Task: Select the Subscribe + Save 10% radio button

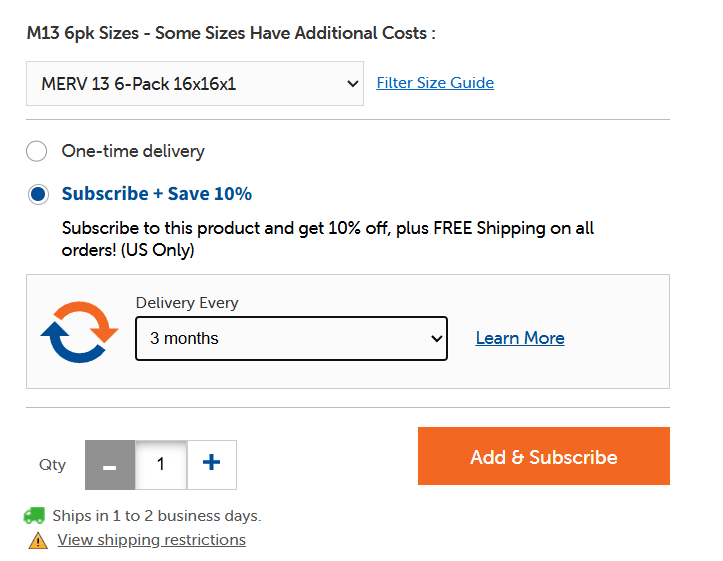Action: coord(38,194)
